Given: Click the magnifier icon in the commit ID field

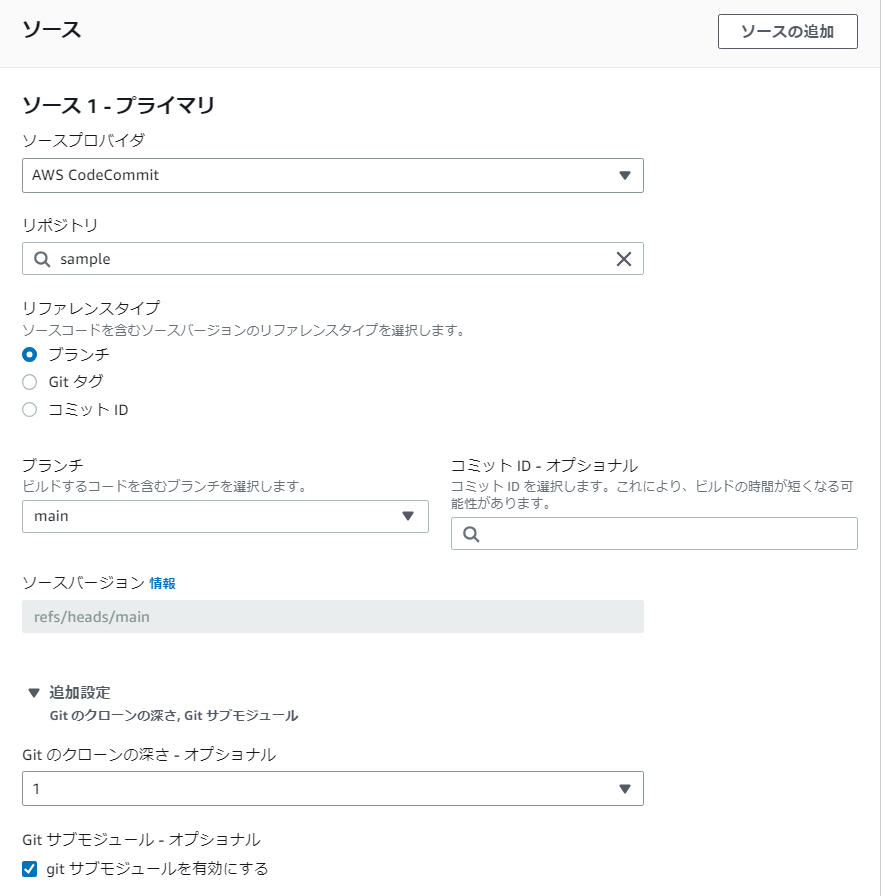Looking at the screenshot, I should (469, 533).
